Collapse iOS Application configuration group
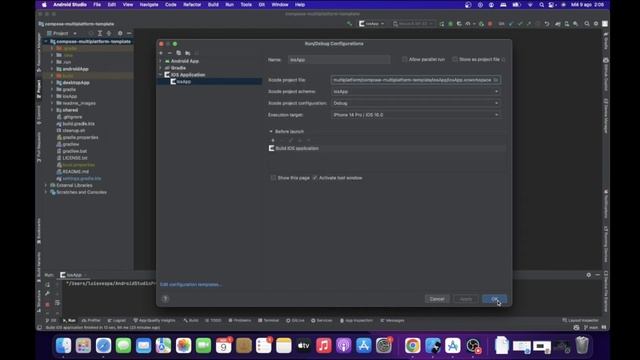Viewport: 640px width, 360px height. tap(161, 75)
